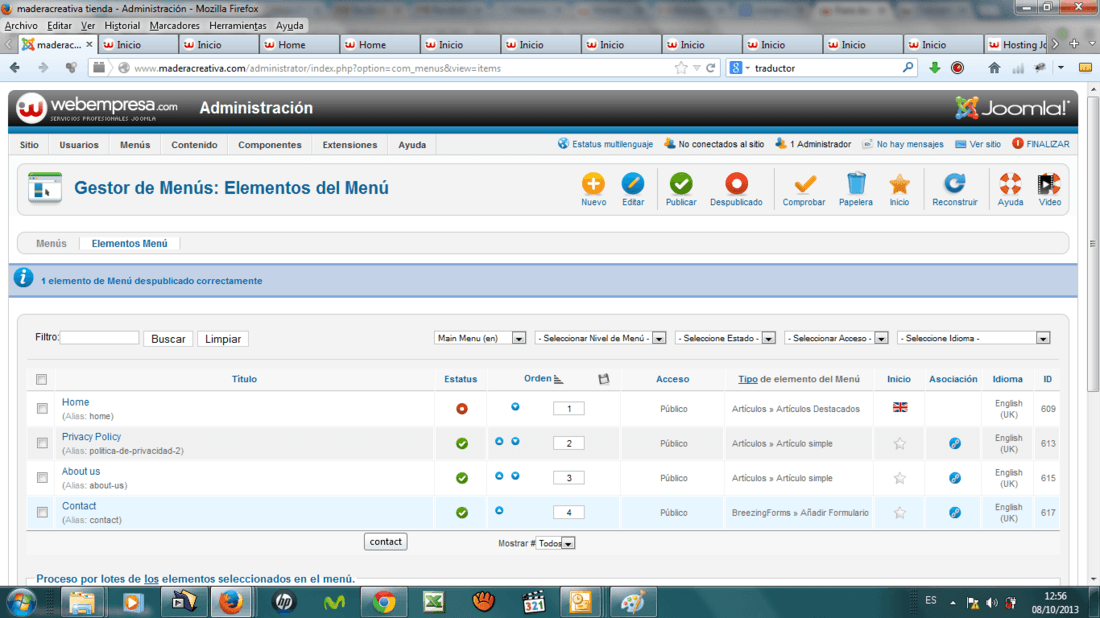Viewport: 1100px width, 618px height.
Task: Open the Video toolbar icon
Action: click(x=1049, y=184)
